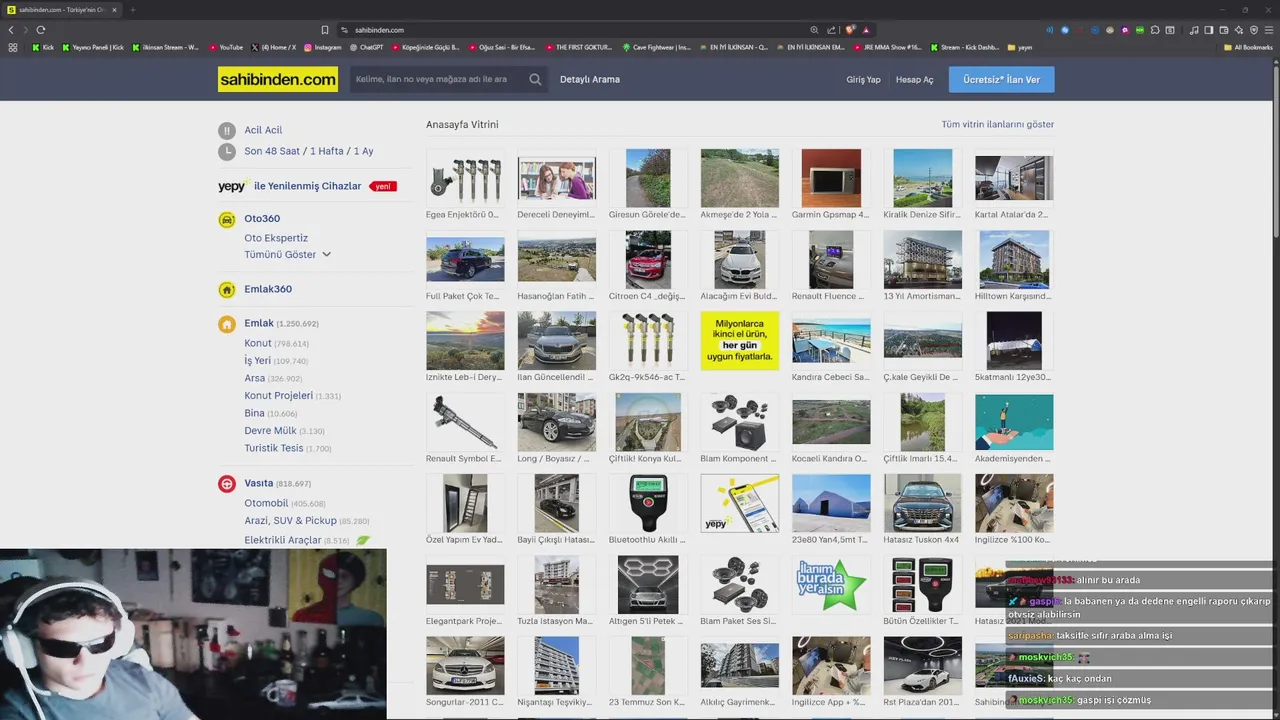Click the yellow Milyonlarca ikinci el ürün banner
This screenshot has width=1280, height=720.
click(740, 340)
